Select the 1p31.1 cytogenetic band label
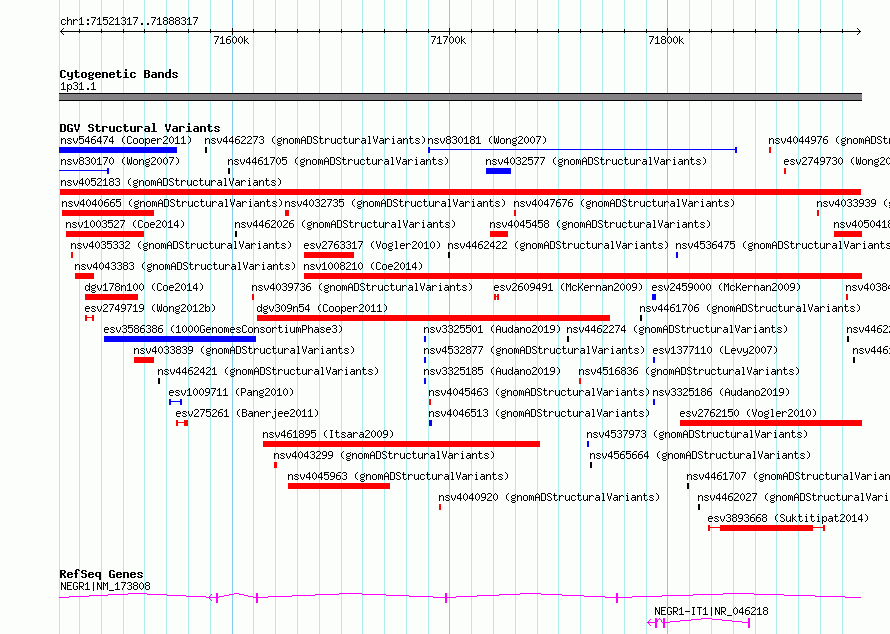Screen dimensions: 890x634 click(x=78, y=87)
